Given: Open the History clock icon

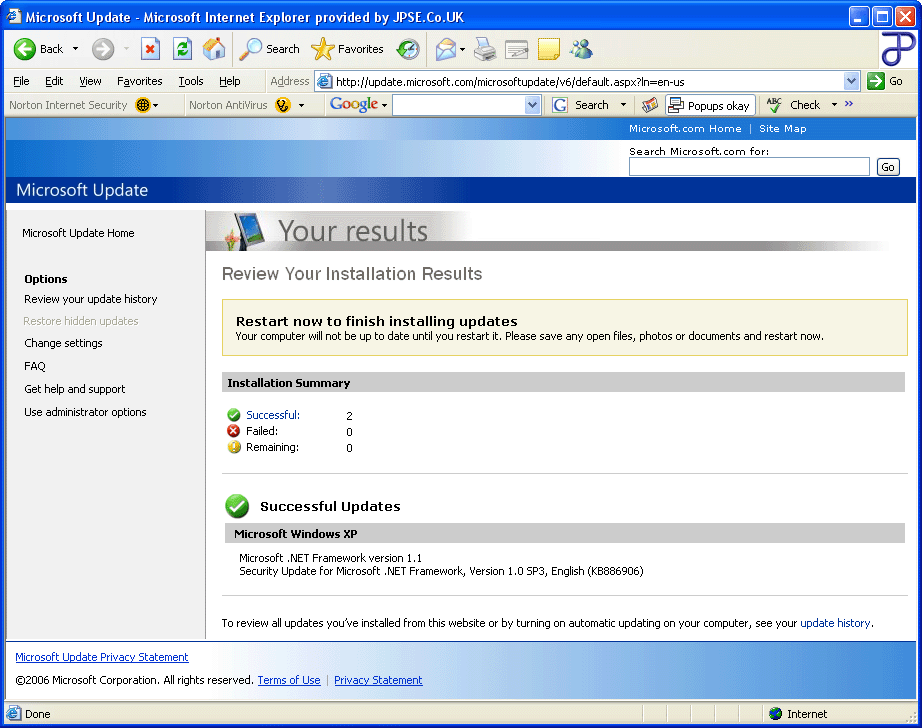Looking at the screenshot, I should click(407, 49).
